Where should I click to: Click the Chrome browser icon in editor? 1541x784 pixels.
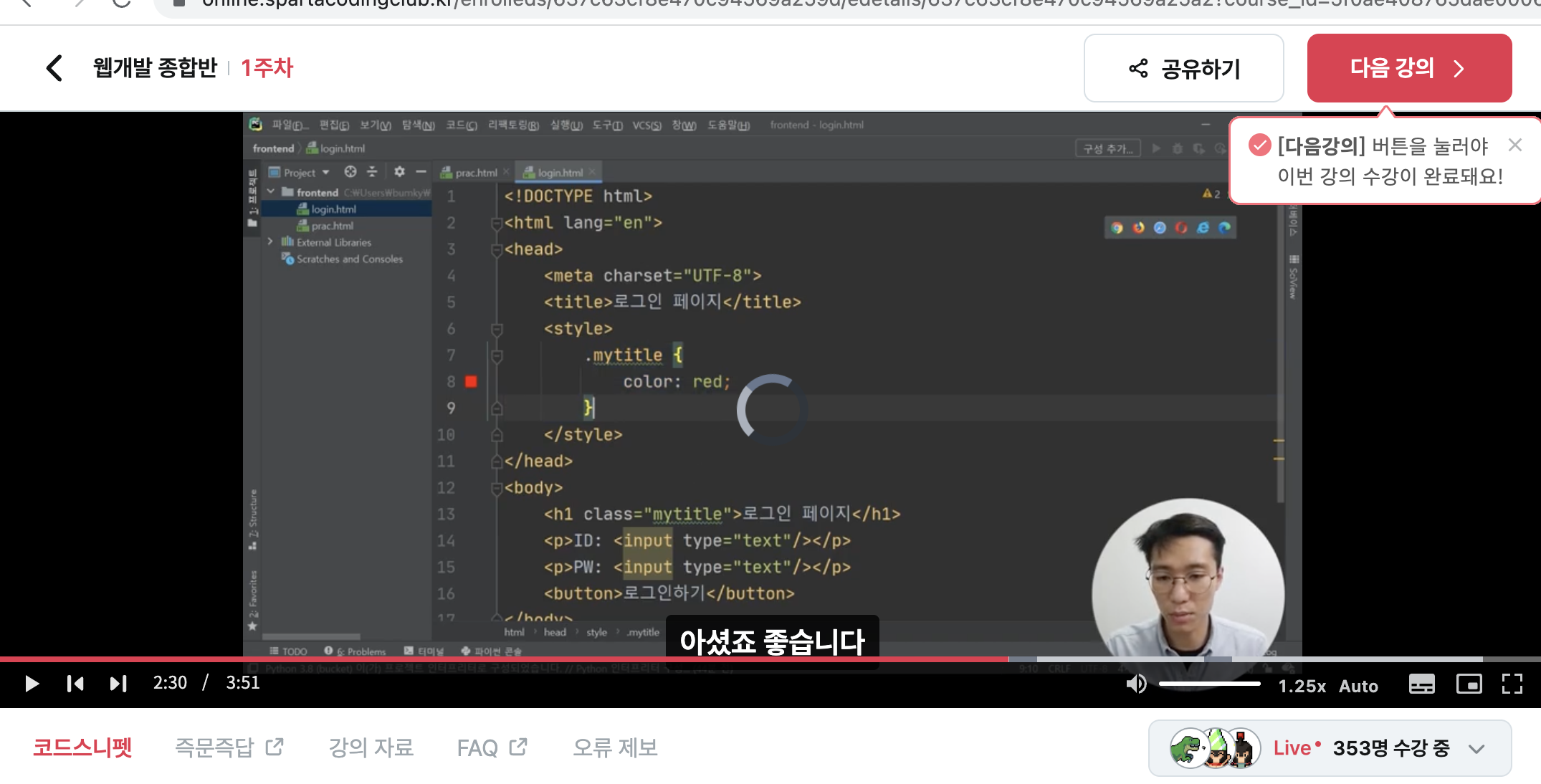[1117, 228]
